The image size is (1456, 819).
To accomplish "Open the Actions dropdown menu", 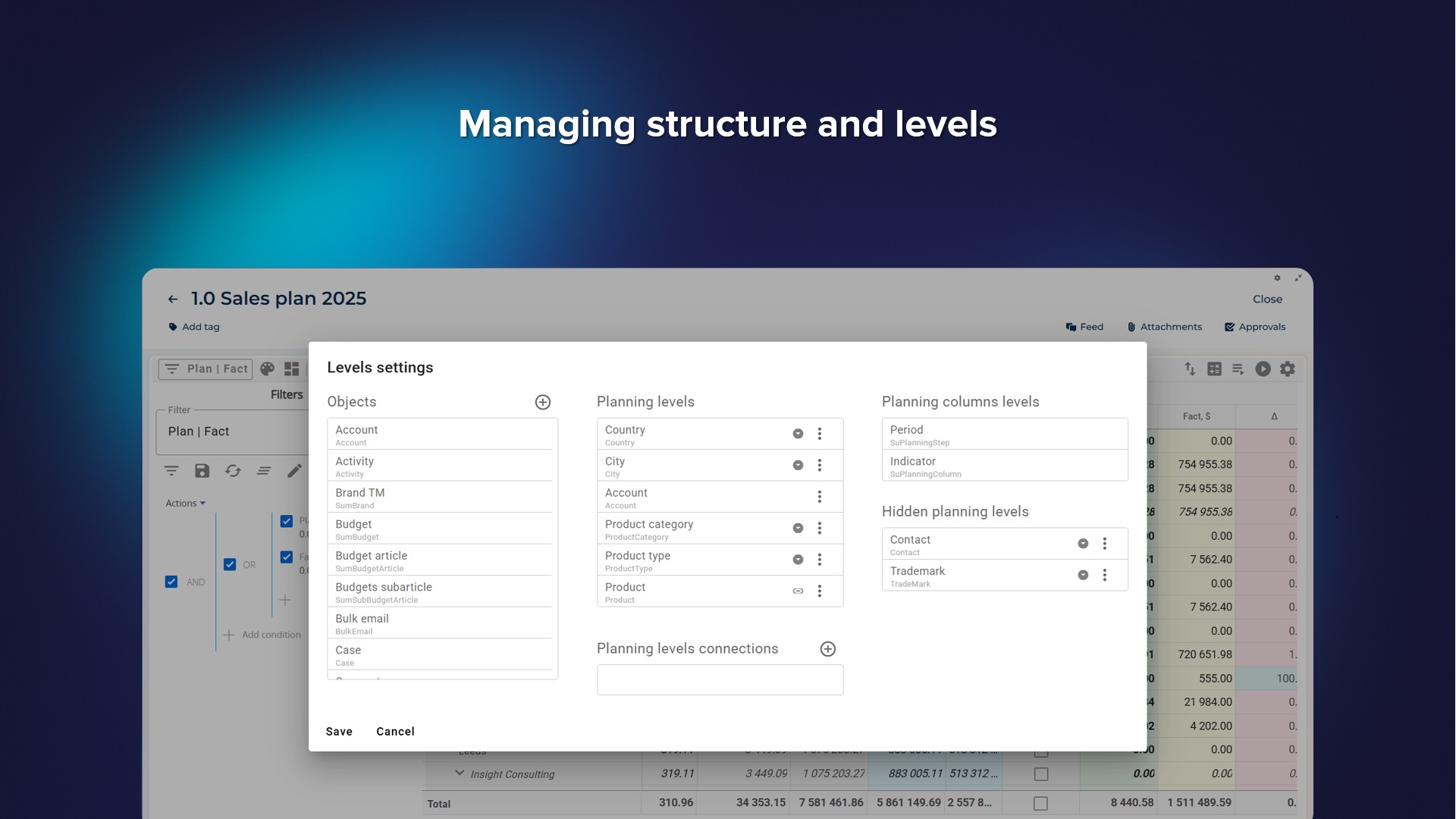I will 185,504.
